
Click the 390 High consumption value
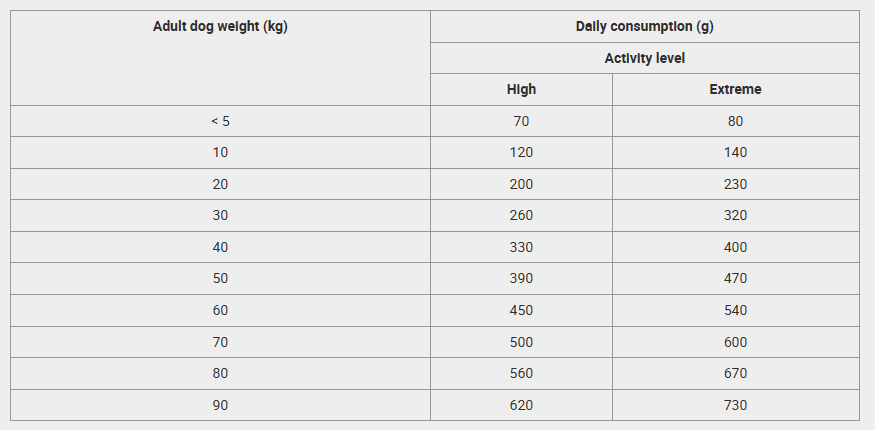coord(521,278)
